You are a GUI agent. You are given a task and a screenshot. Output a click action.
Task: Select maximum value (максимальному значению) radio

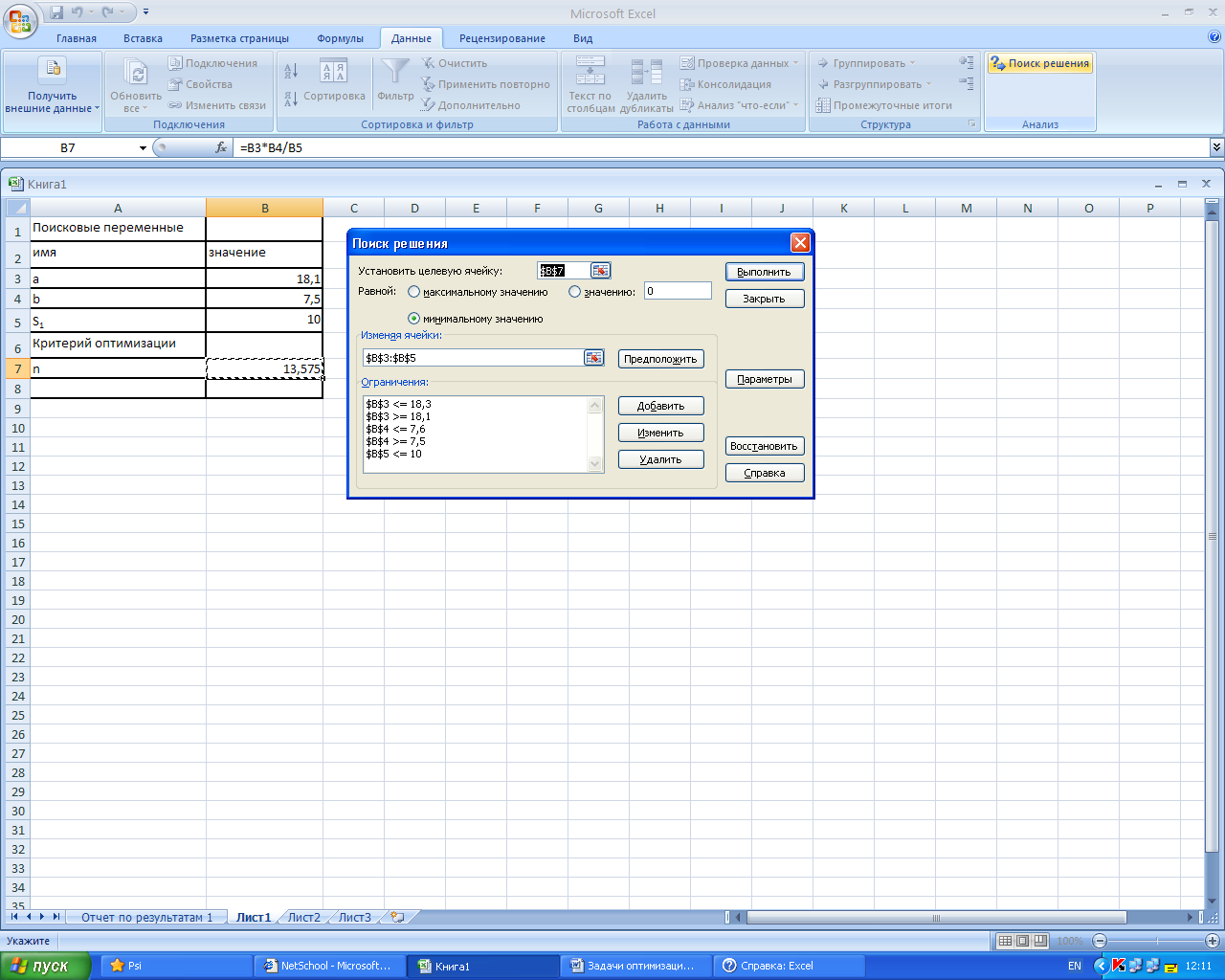(414, 292)
